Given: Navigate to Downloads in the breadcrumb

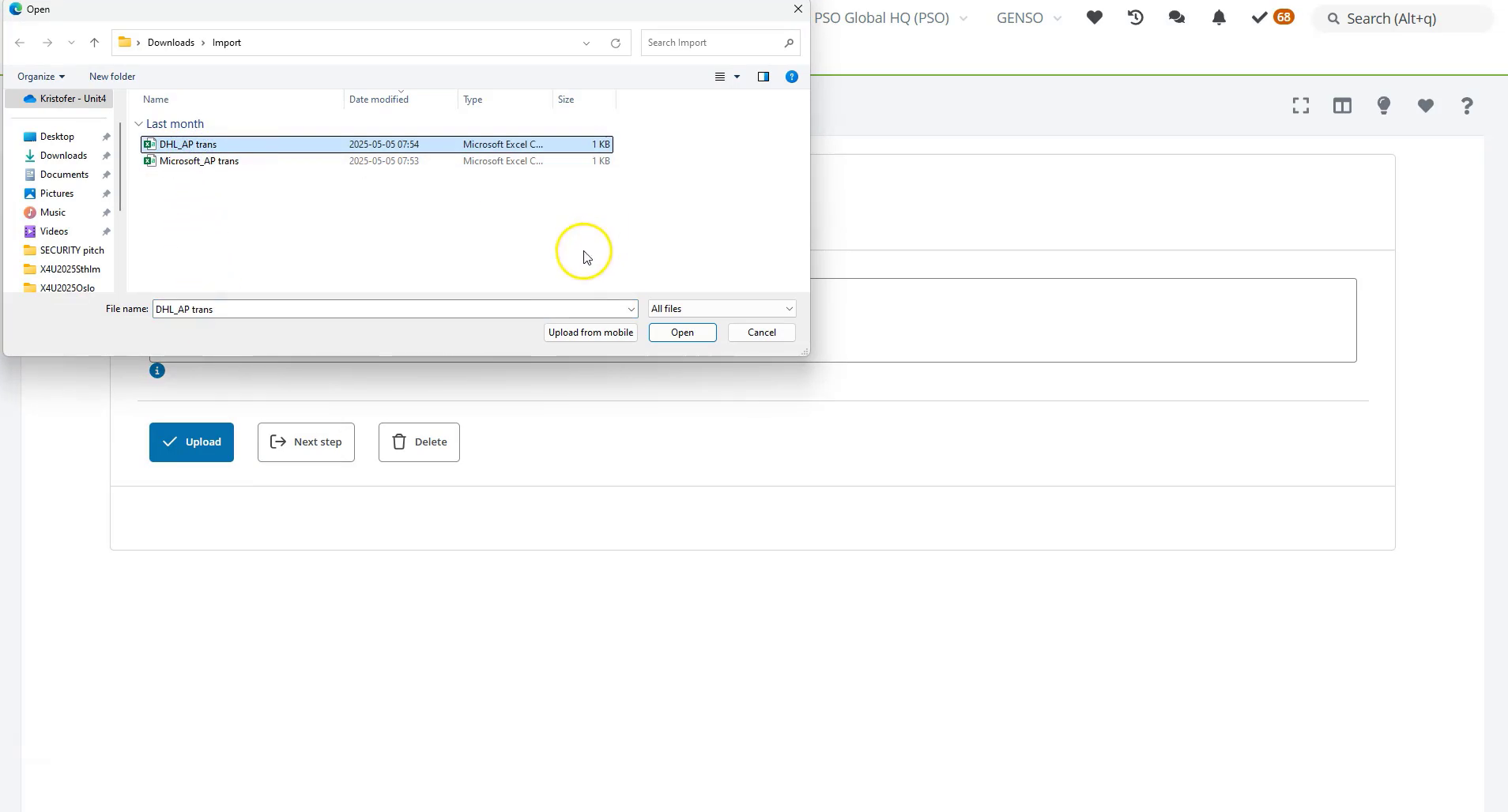Looking at the screenshot, I should 172,42.
